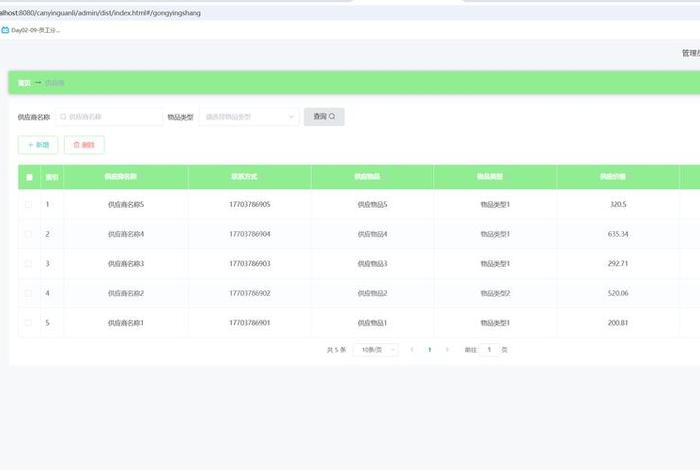The height and width of the screenshot is (470, 700).
Task: Click the search icon in supplier name field
Action: click(x=63, y=117)
